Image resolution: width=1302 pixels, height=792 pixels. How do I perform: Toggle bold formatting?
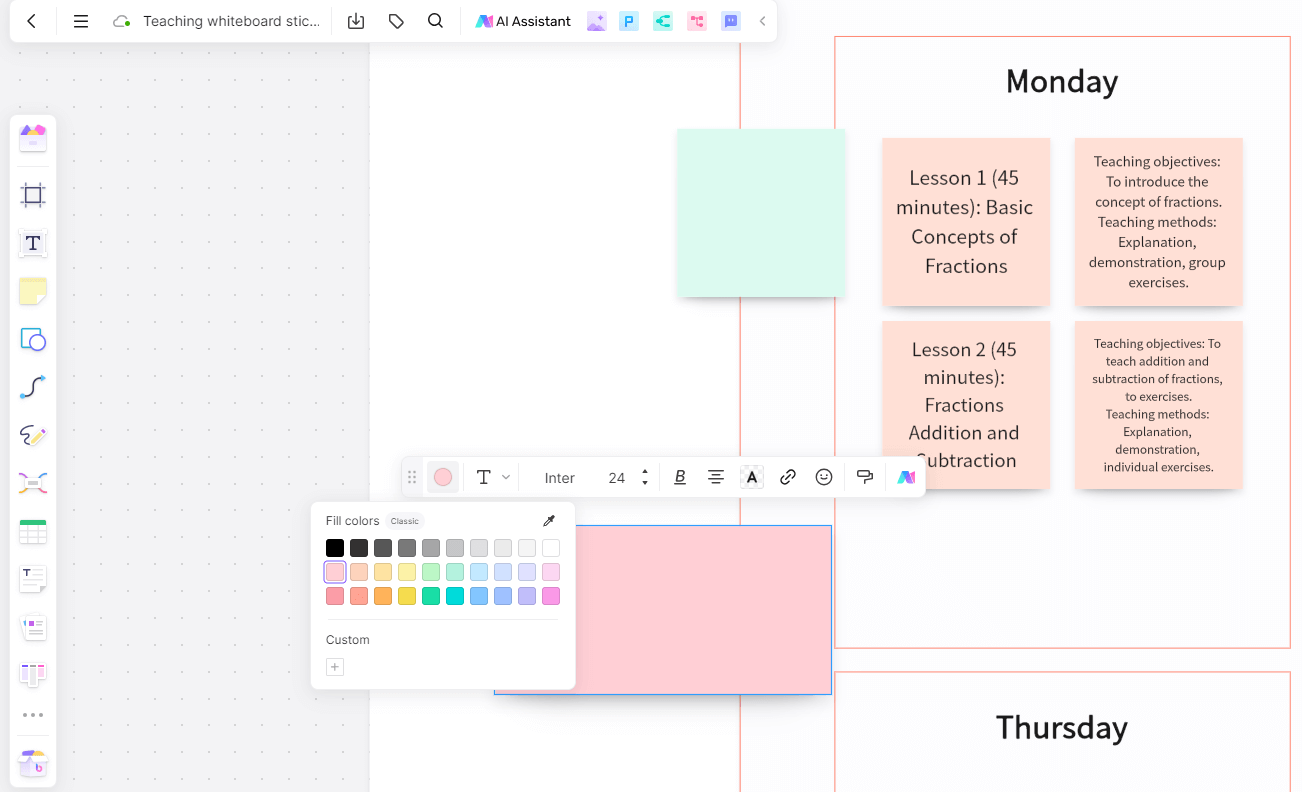point(680,477)
